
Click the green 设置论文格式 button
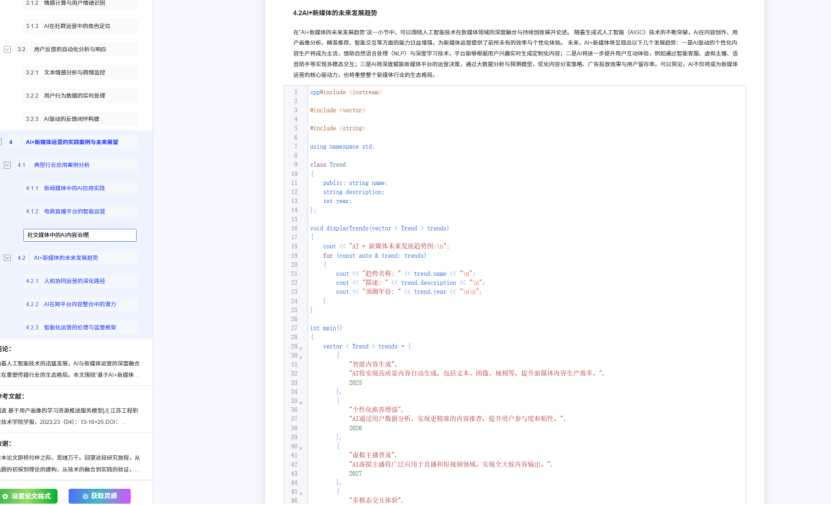[28, 496]
